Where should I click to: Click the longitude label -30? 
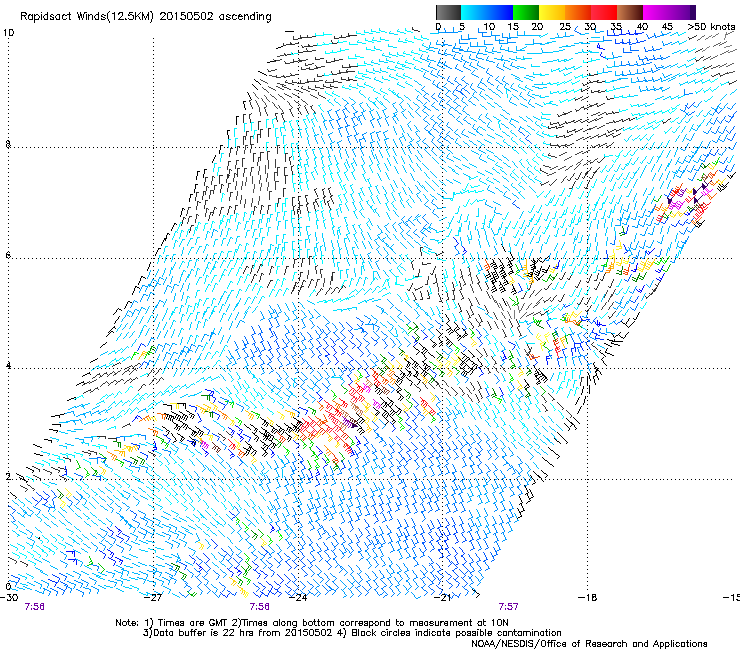click(9, 598)
